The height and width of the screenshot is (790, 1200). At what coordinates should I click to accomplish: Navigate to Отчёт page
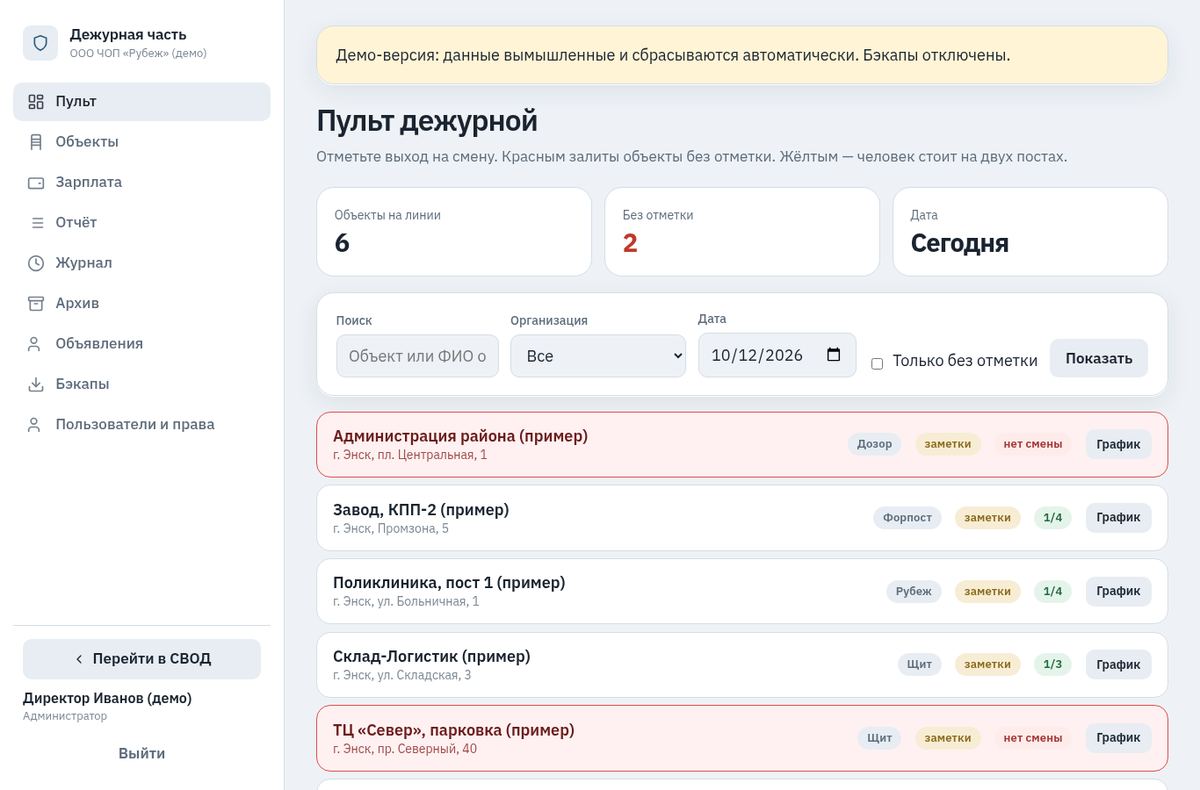coord(142,223)
